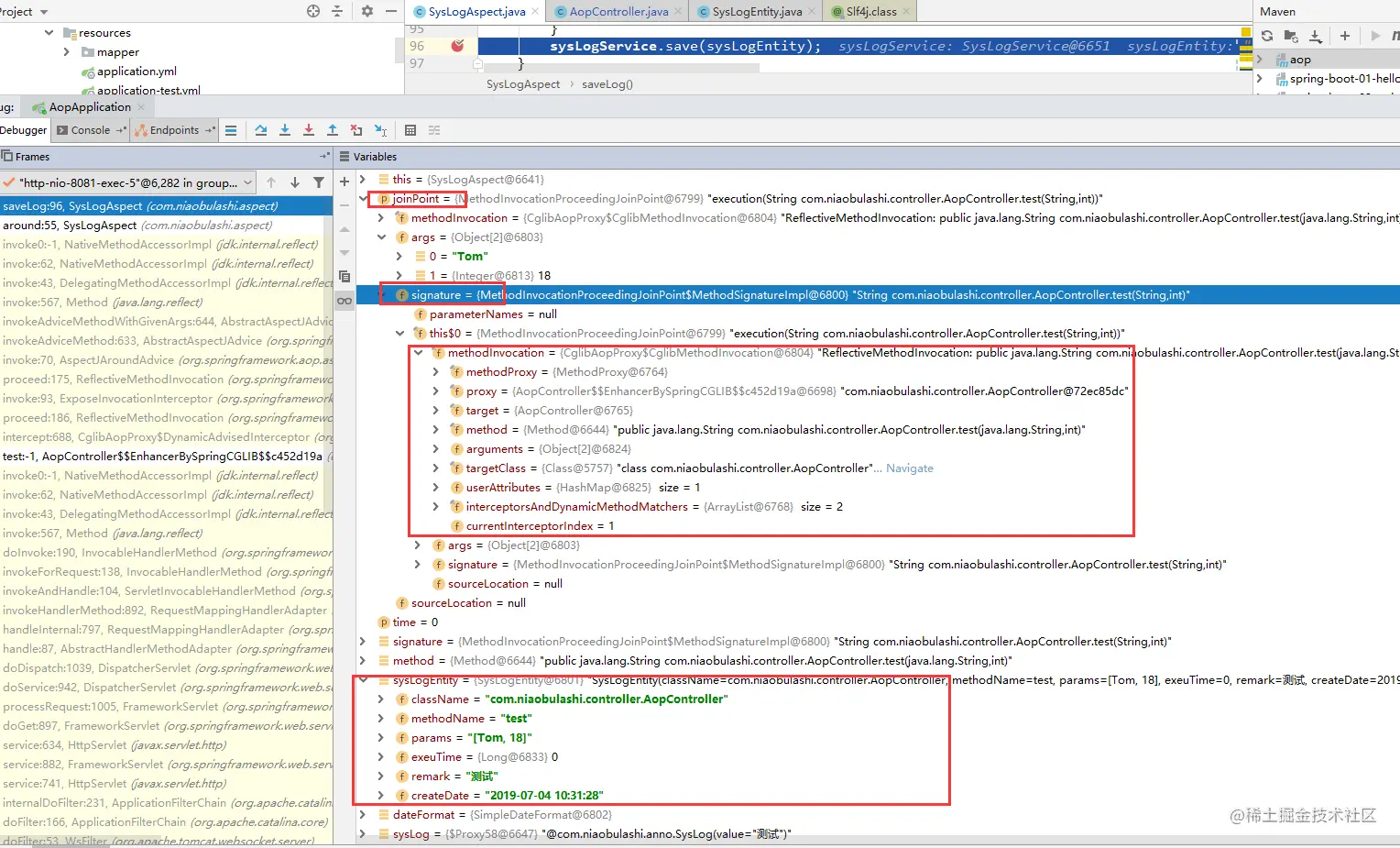Click the copy icon beside the Variables tree

(x=345, y=276)
